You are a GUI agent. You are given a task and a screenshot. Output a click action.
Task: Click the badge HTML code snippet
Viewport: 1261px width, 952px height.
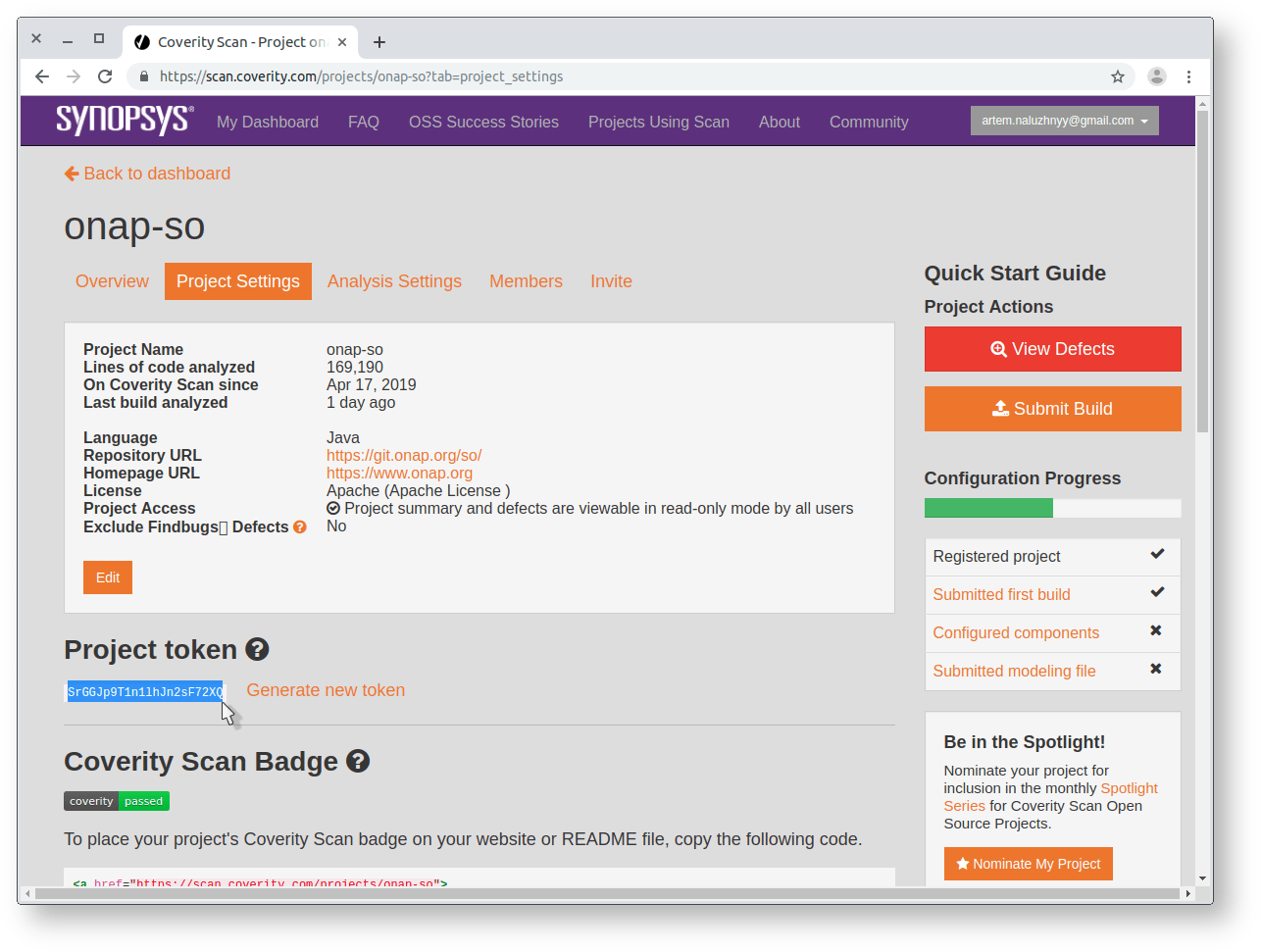pyautogui.click(x=479, y=877)
